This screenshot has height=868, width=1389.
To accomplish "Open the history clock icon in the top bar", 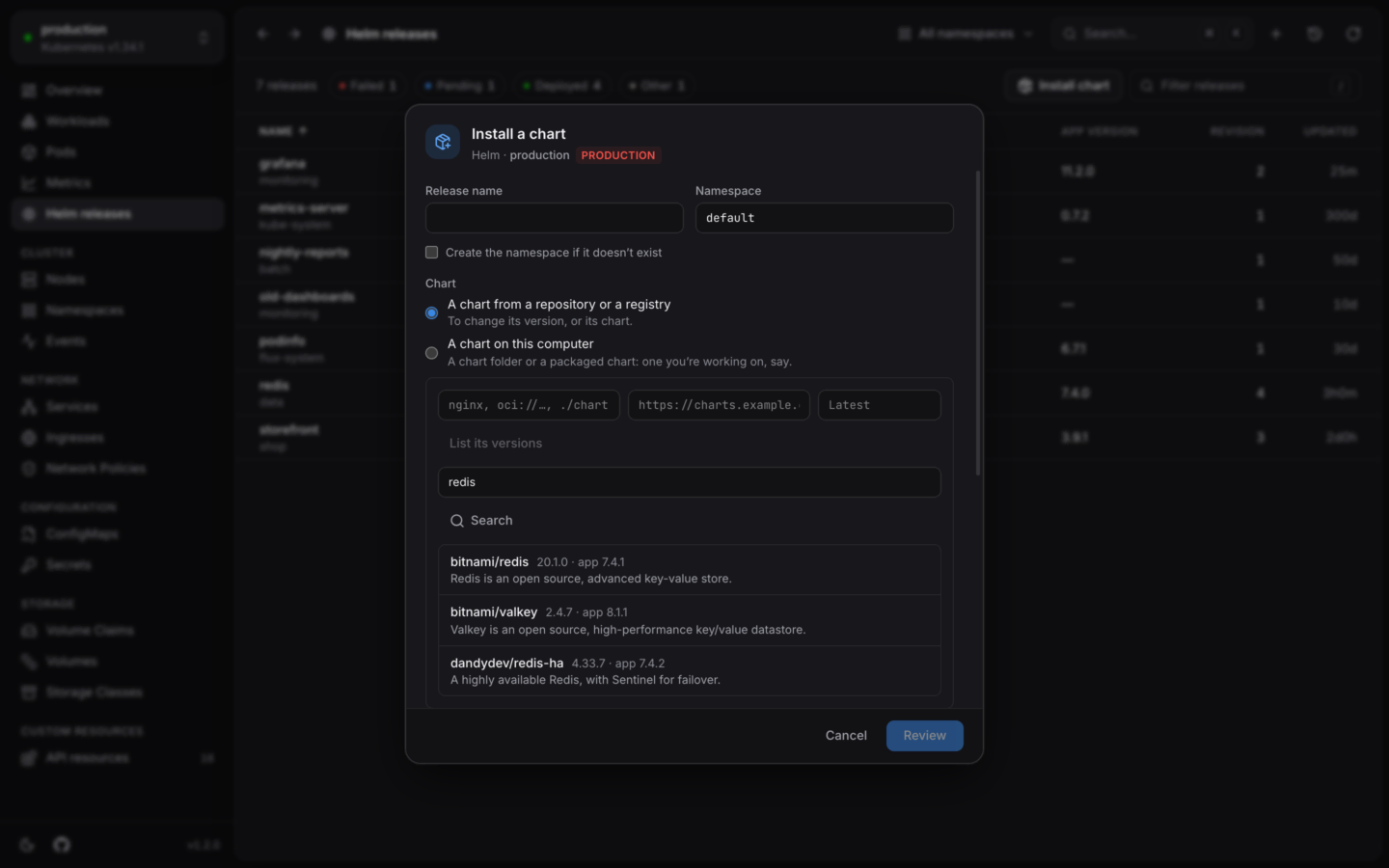I will 1315,34.
